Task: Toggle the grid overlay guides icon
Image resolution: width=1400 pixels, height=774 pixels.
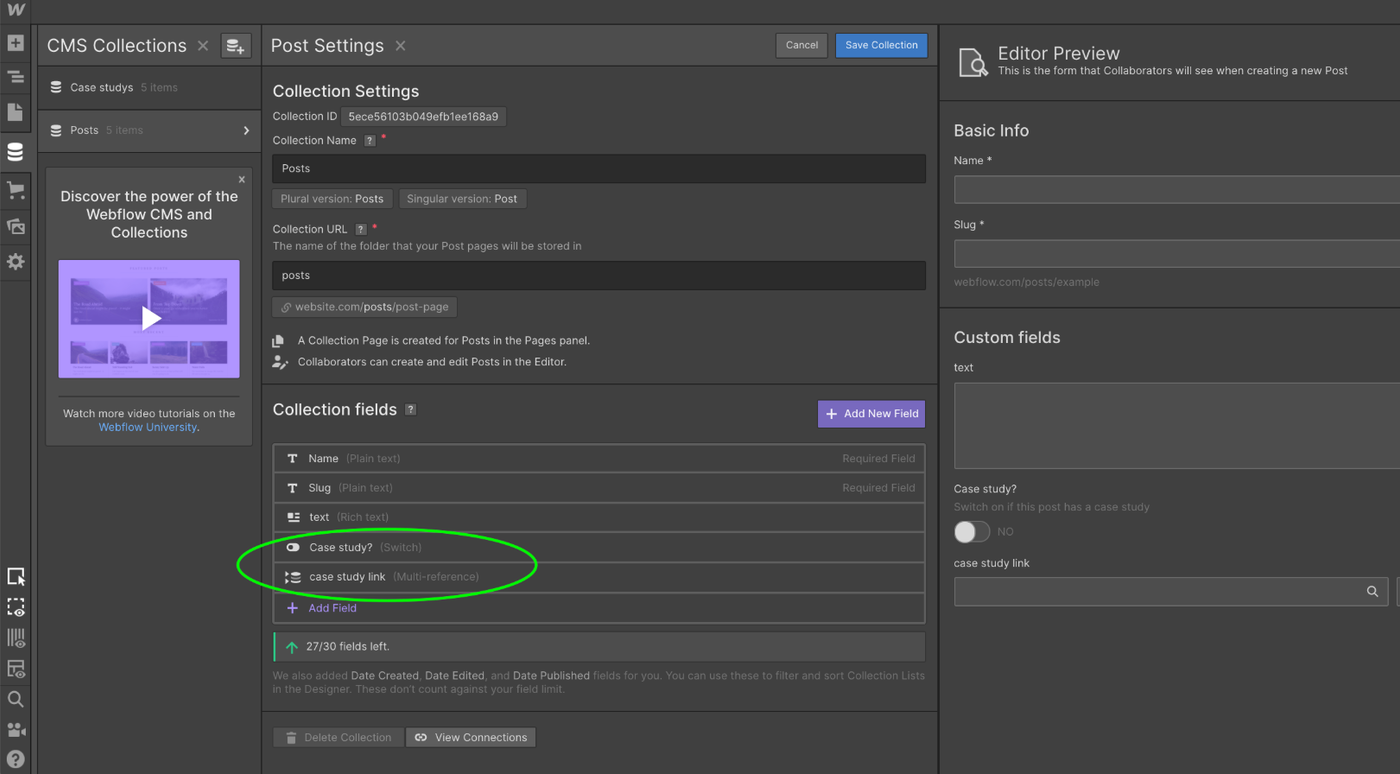Action: click(x=15, y=638)
